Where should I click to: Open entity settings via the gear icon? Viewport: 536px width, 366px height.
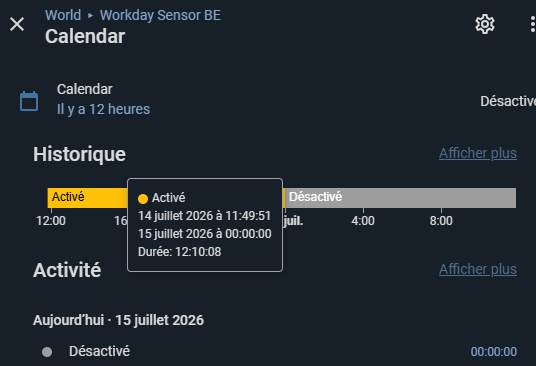[x=485, y=24]
